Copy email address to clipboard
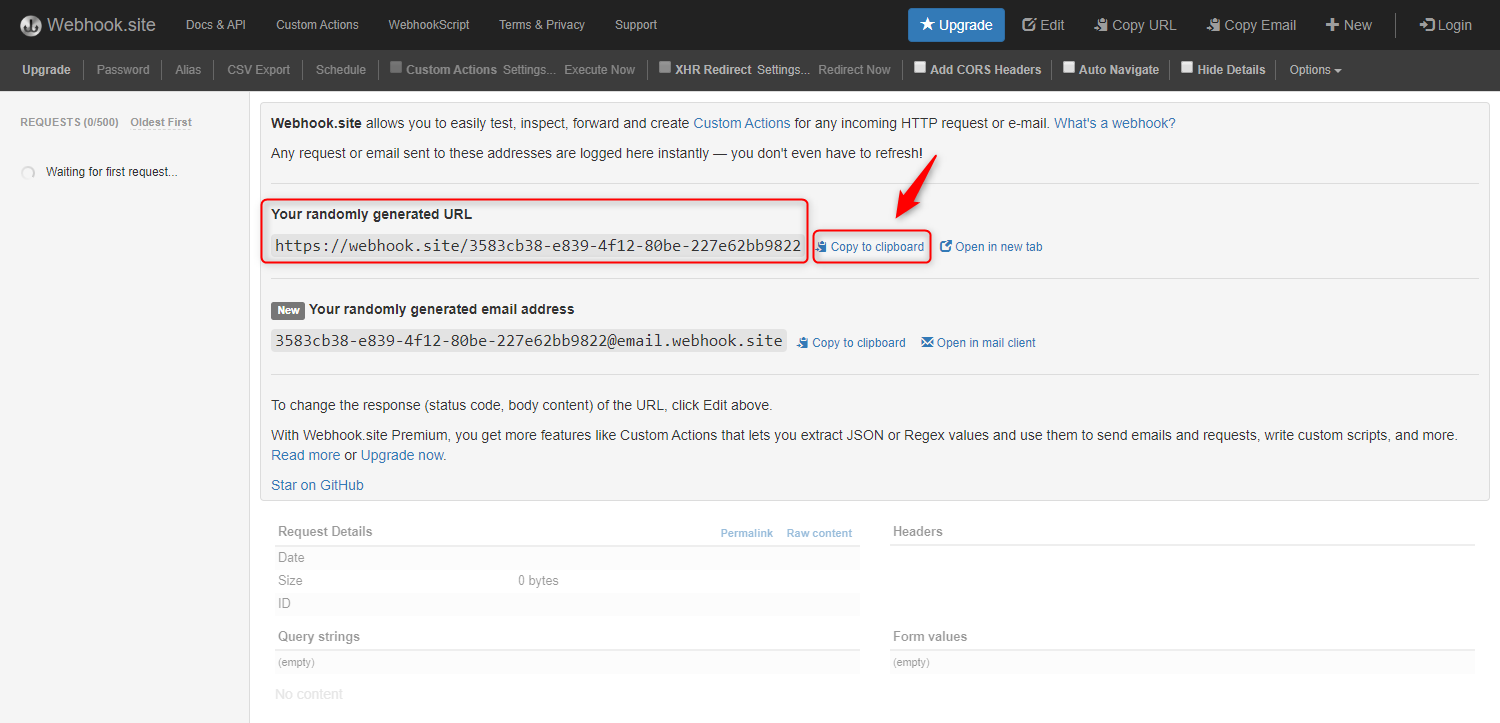The image size is (1500, 723). coord(851,343)
